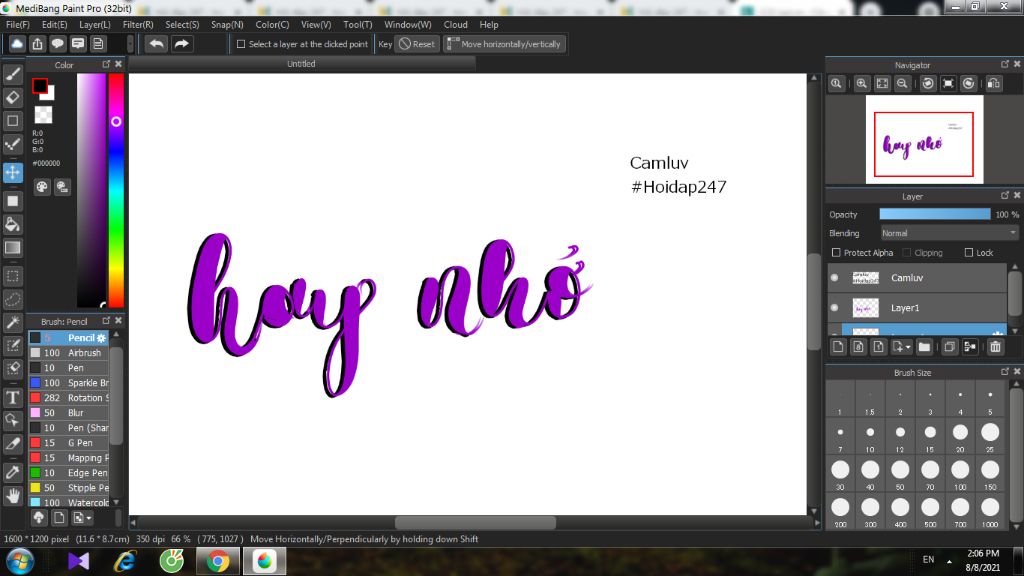Toggle Protect Alpha checkbox
Image resolution: width=1024 pixels, height=576 pixels.
click(836, 253)
